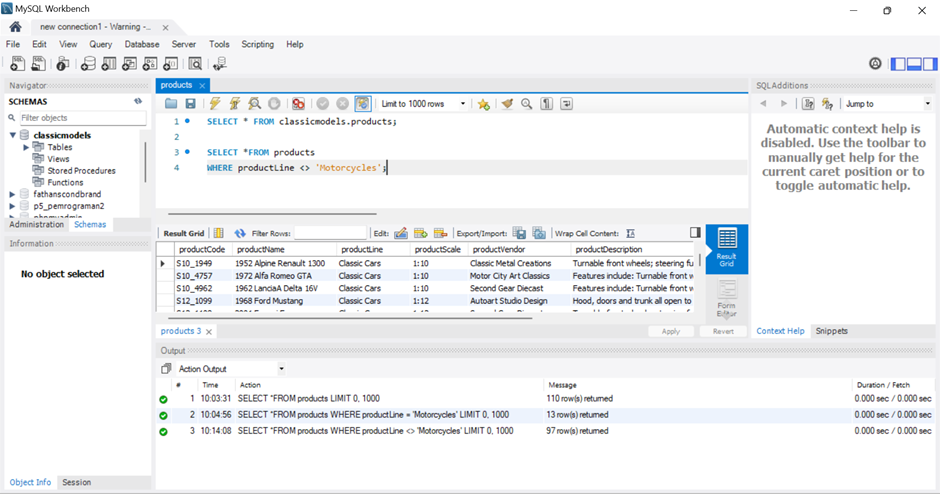Close the products 3 result tab
The image size is (940, 494).
(209, 332)
